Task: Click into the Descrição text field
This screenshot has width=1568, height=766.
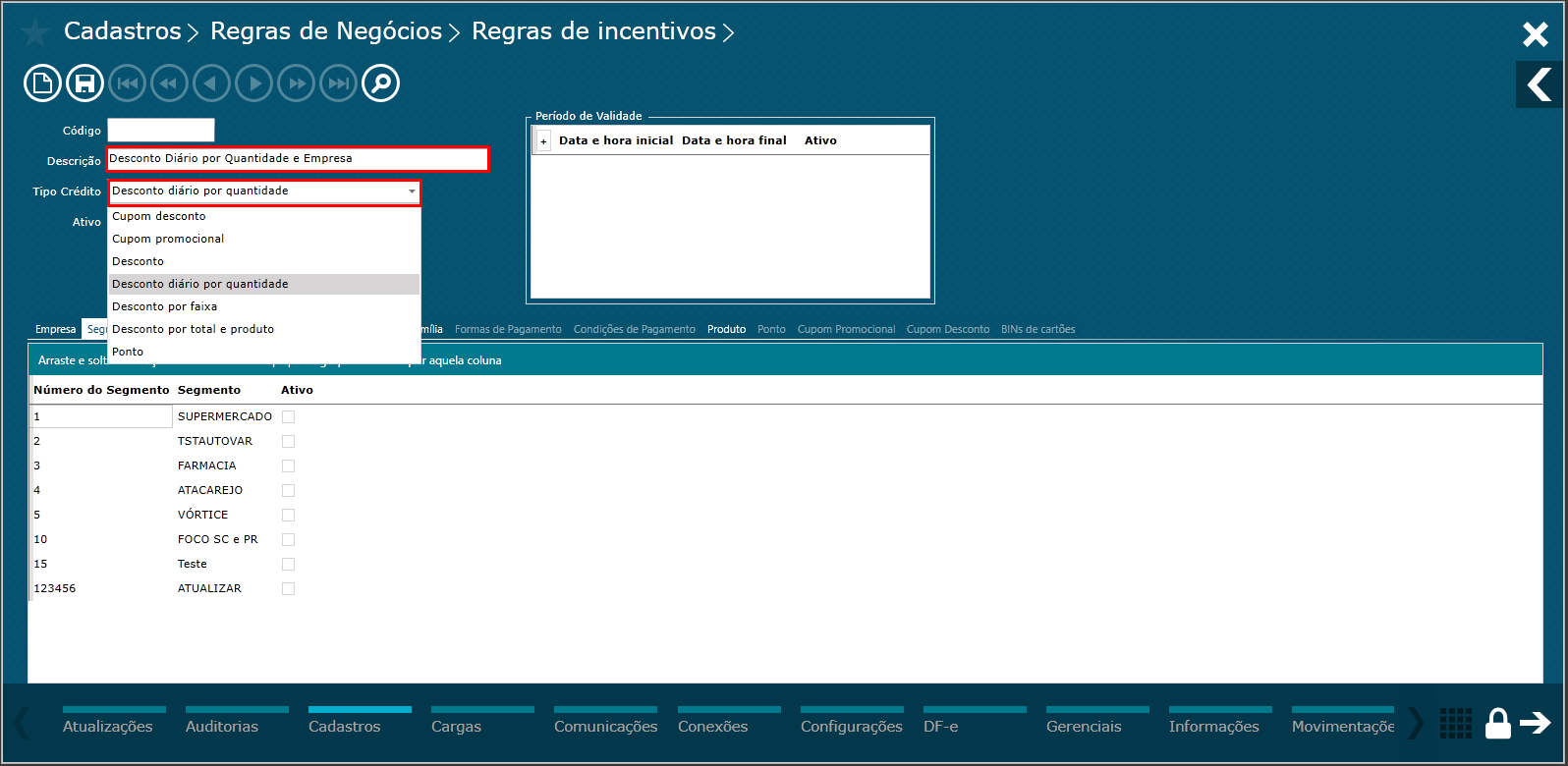Action: point(298,159)
